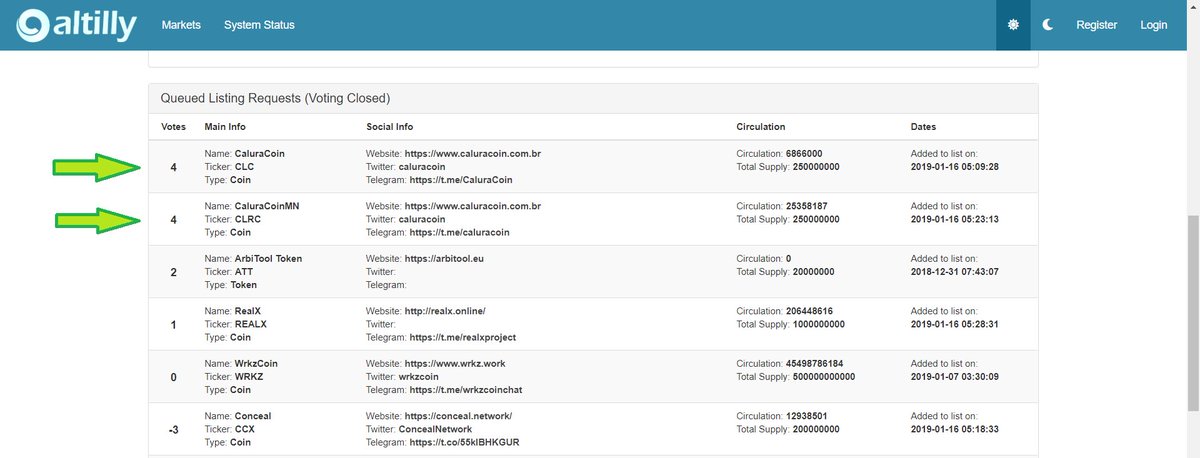The width and height of the screenshot is (1200, 458).
Task: Click the Main Info column header
Action: [225, 127]
